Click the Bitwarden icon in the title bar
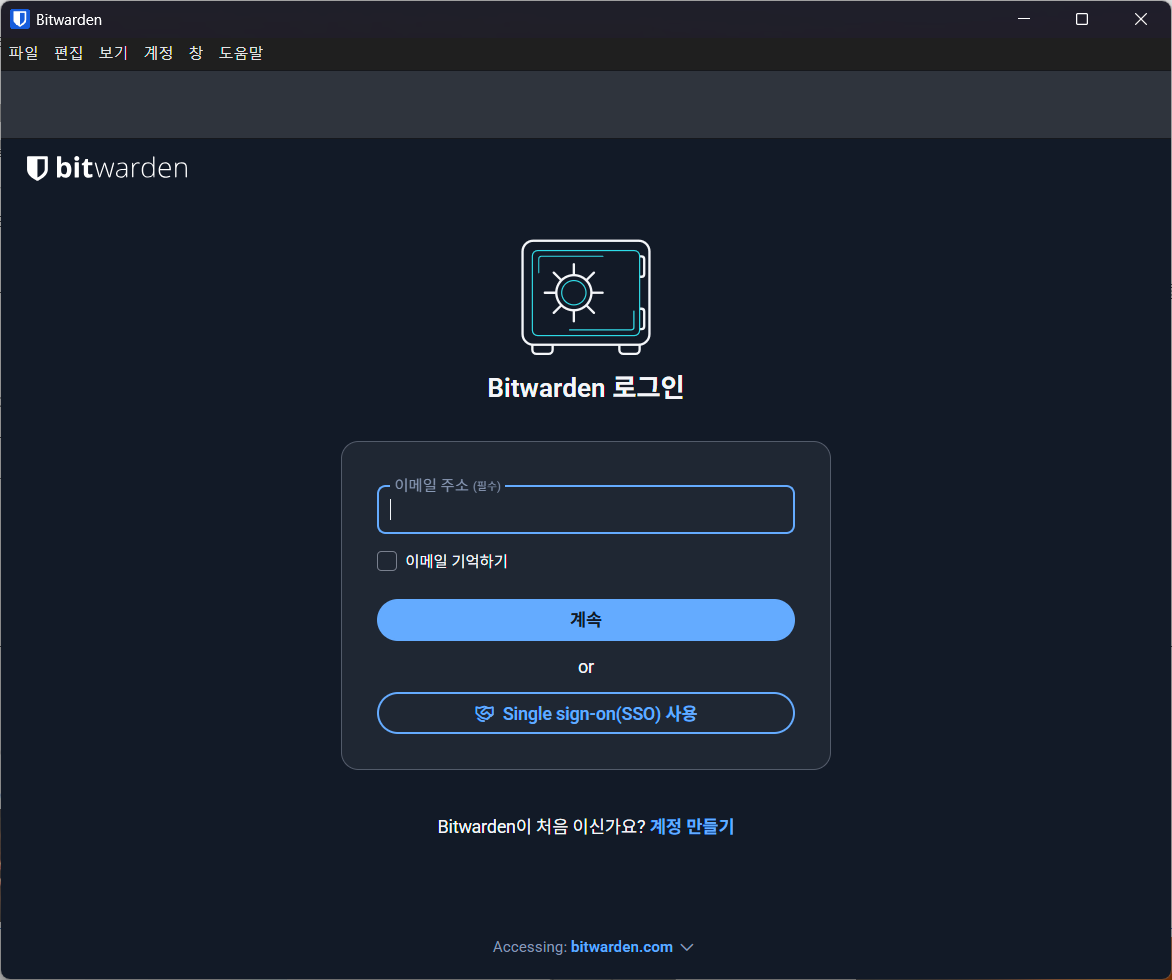Image resolution: width=1172 pixels, height=980 pixels. coord(18,18)
